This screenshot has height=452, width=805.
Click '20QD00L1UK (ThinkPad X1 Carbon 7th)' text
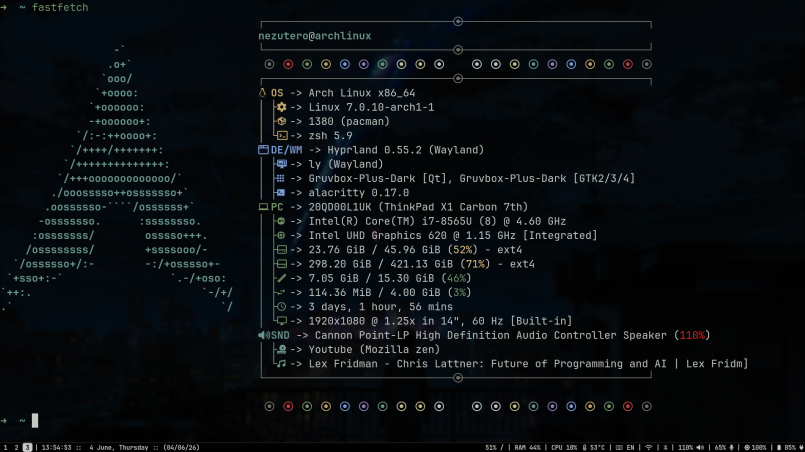coord(418,207)
